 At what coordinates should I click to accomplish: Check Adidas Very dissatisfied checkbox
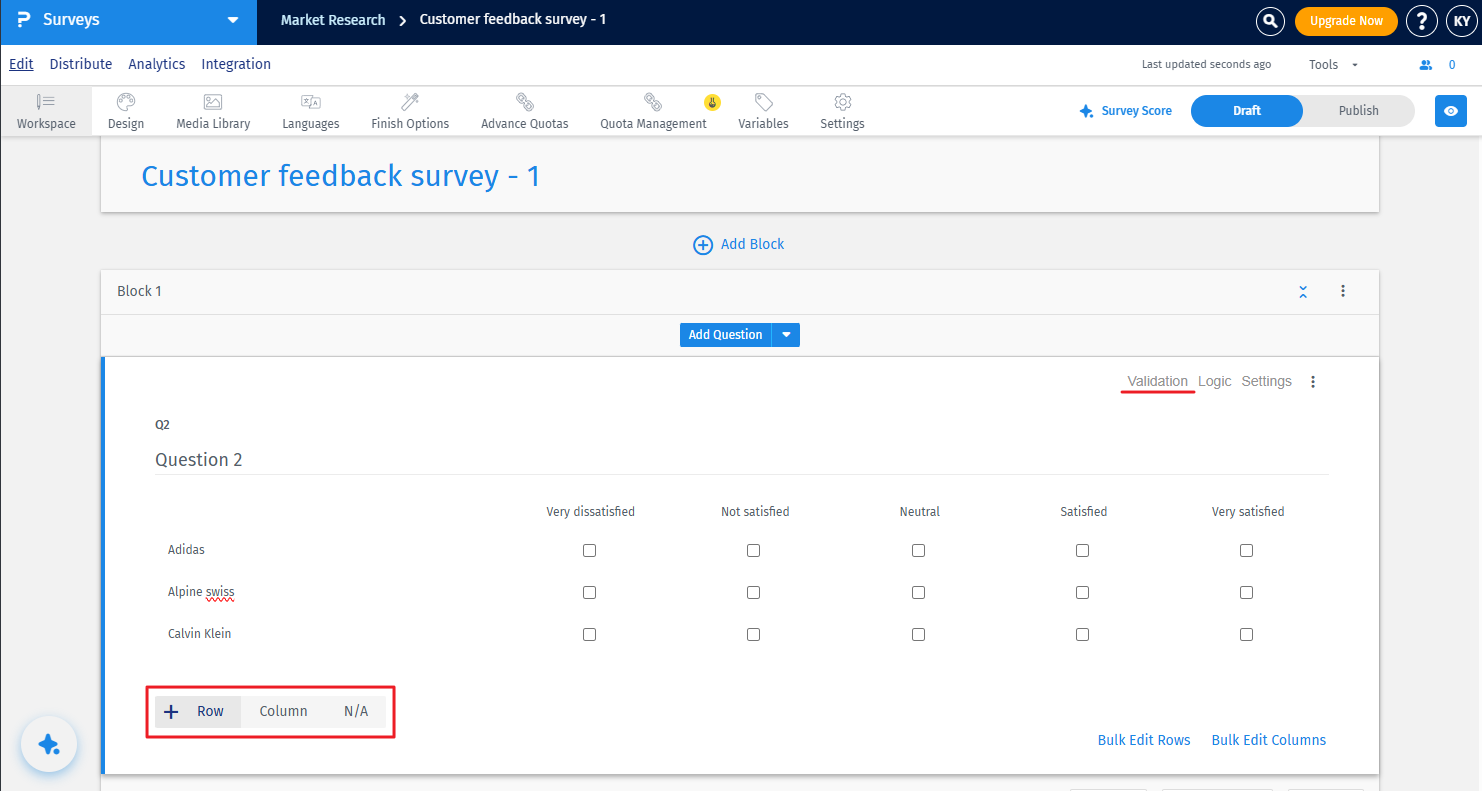coord(589,550)
